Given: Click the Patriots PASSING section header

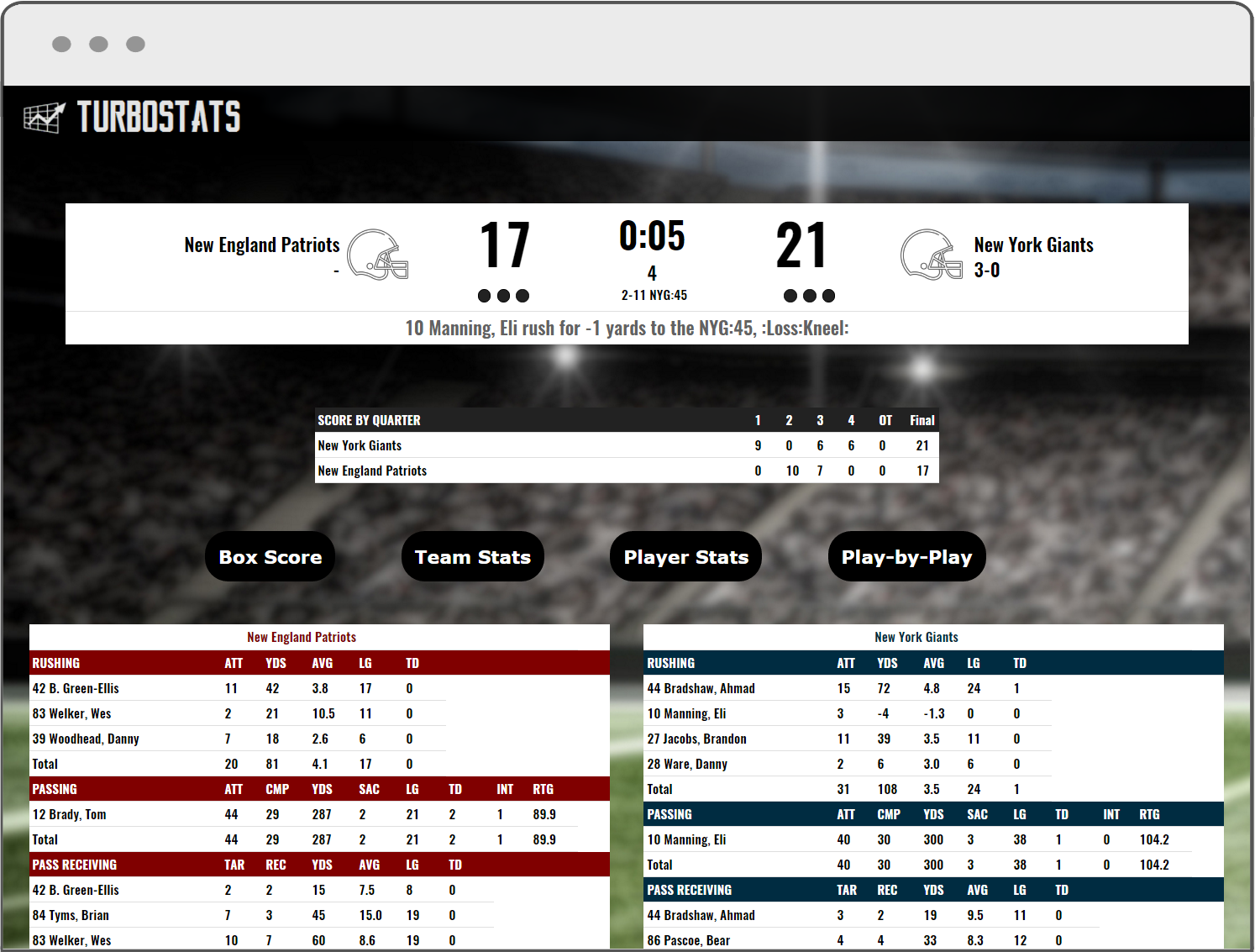Looking at the screenshot, I should tap(319, 789).
